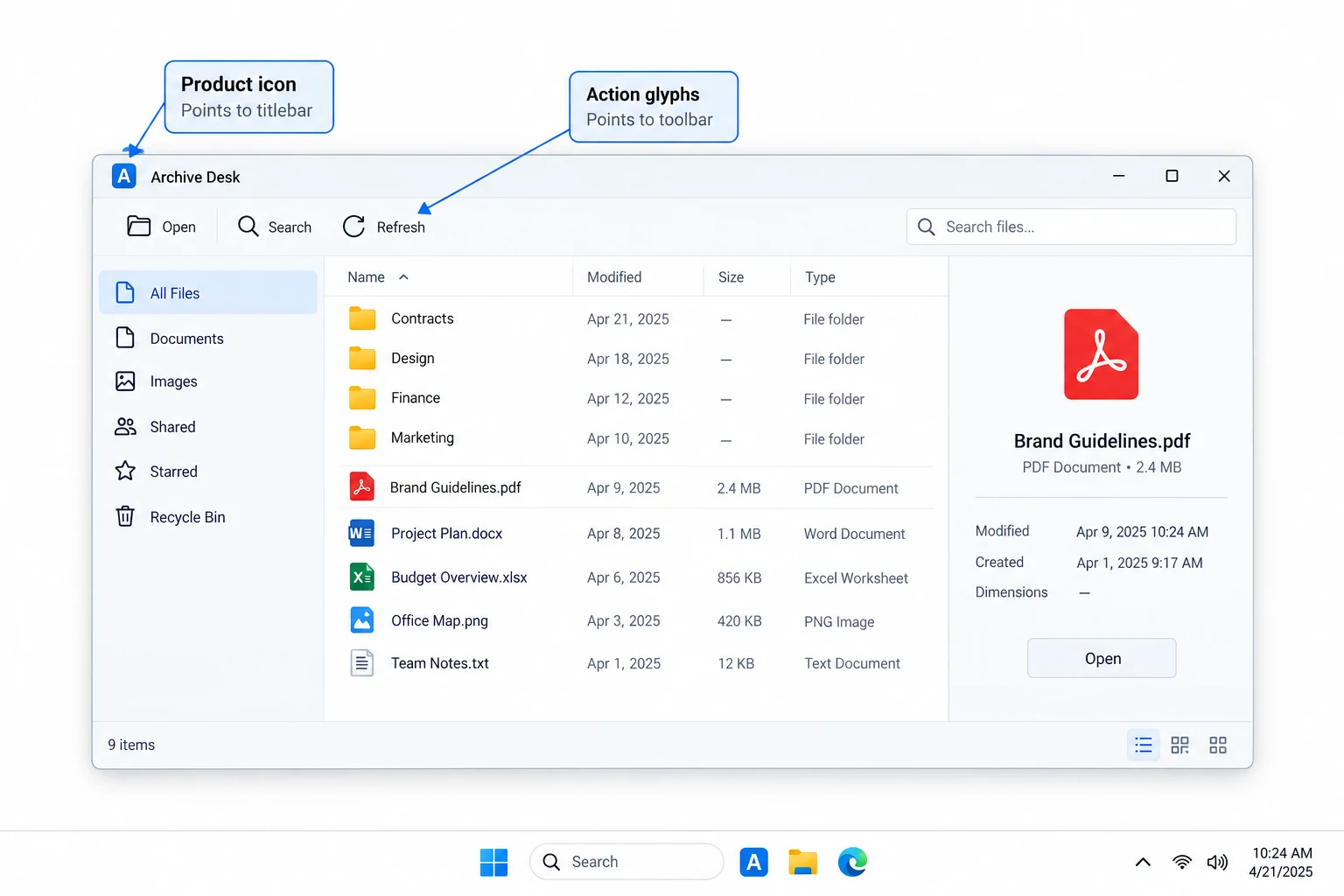This screenshot has width=1344, height=896.
Task: Click the '856 KB' size value
Action: [x=739, y=578]
